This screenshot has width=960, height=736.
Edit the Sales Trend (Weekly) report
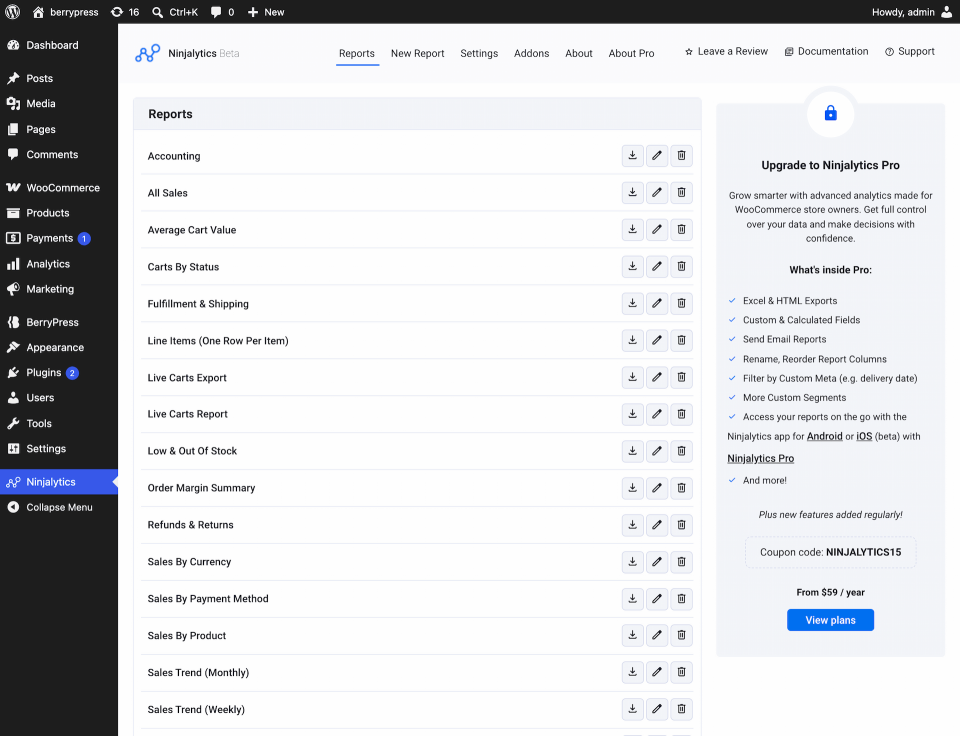pyautogui.click(x=657, y=709)
